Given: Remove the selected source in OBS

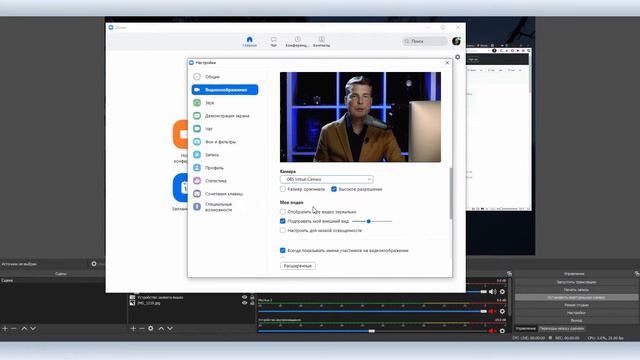Looking at the screenshot, I should [142, 329].
